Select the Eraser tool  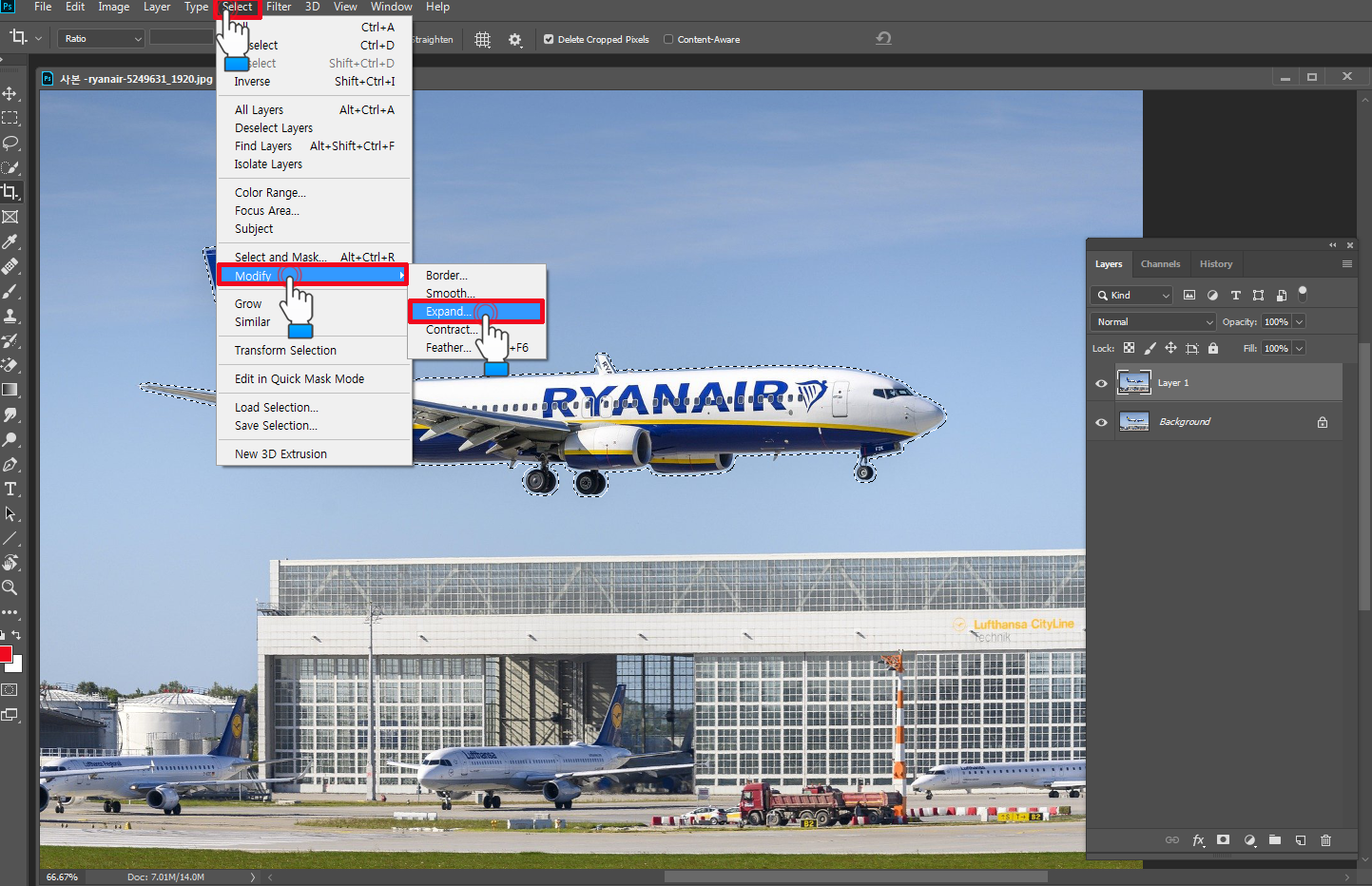click(10, 365)
